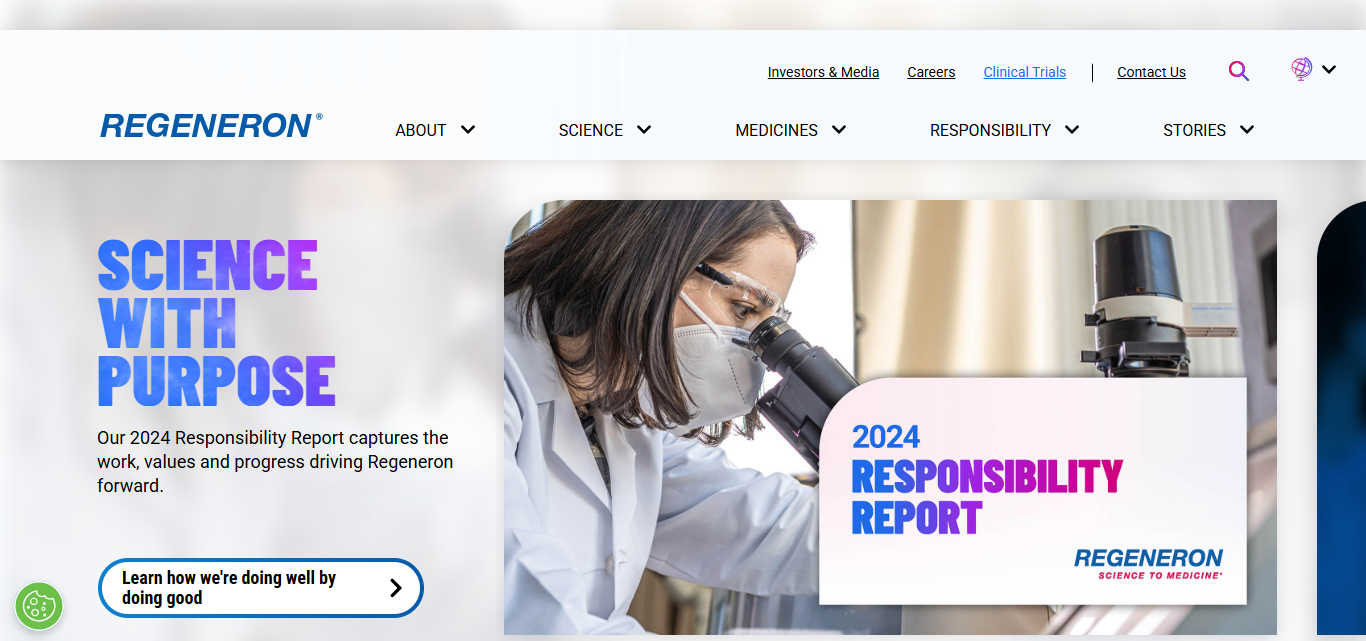Open the 2024 Responsibility Report image
The width and height of the screenshot is (1366, 641).
click(890, 417)
